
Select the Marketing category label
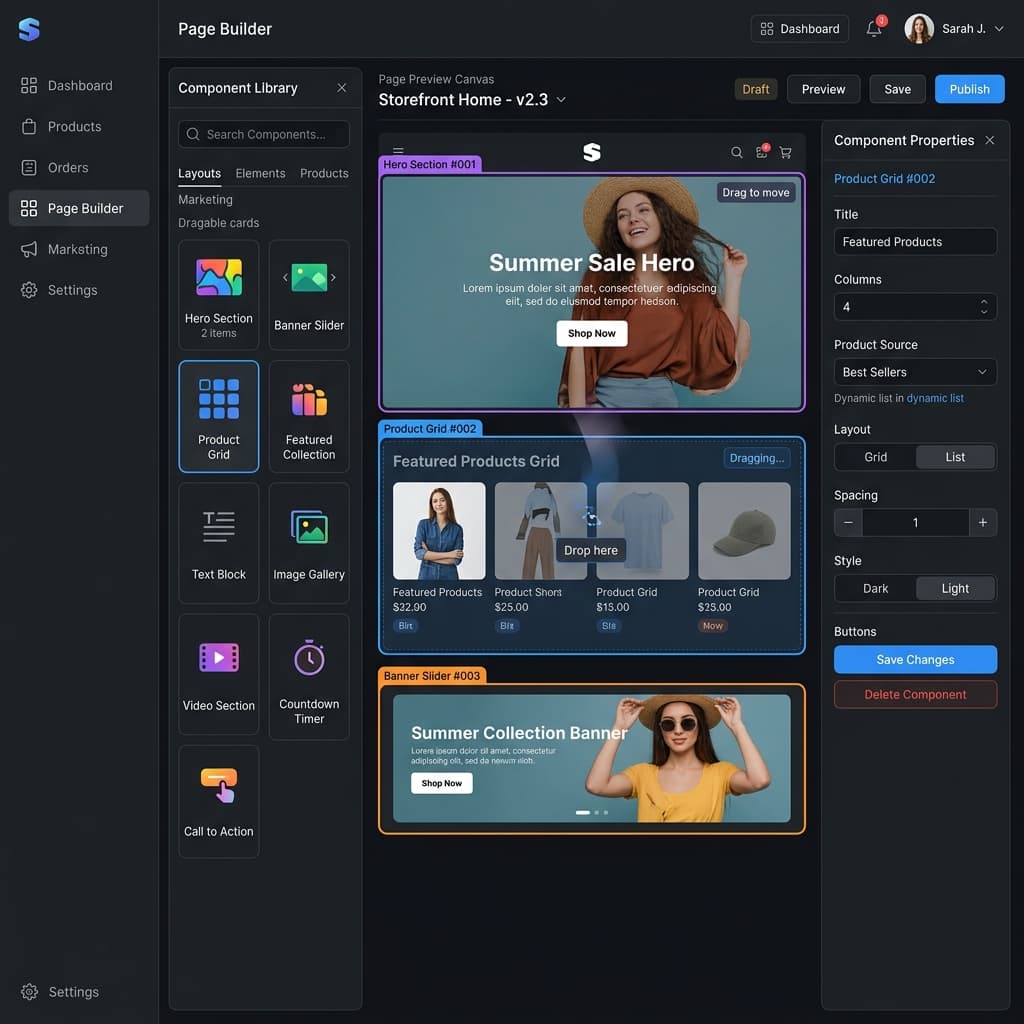coord(205,200)
